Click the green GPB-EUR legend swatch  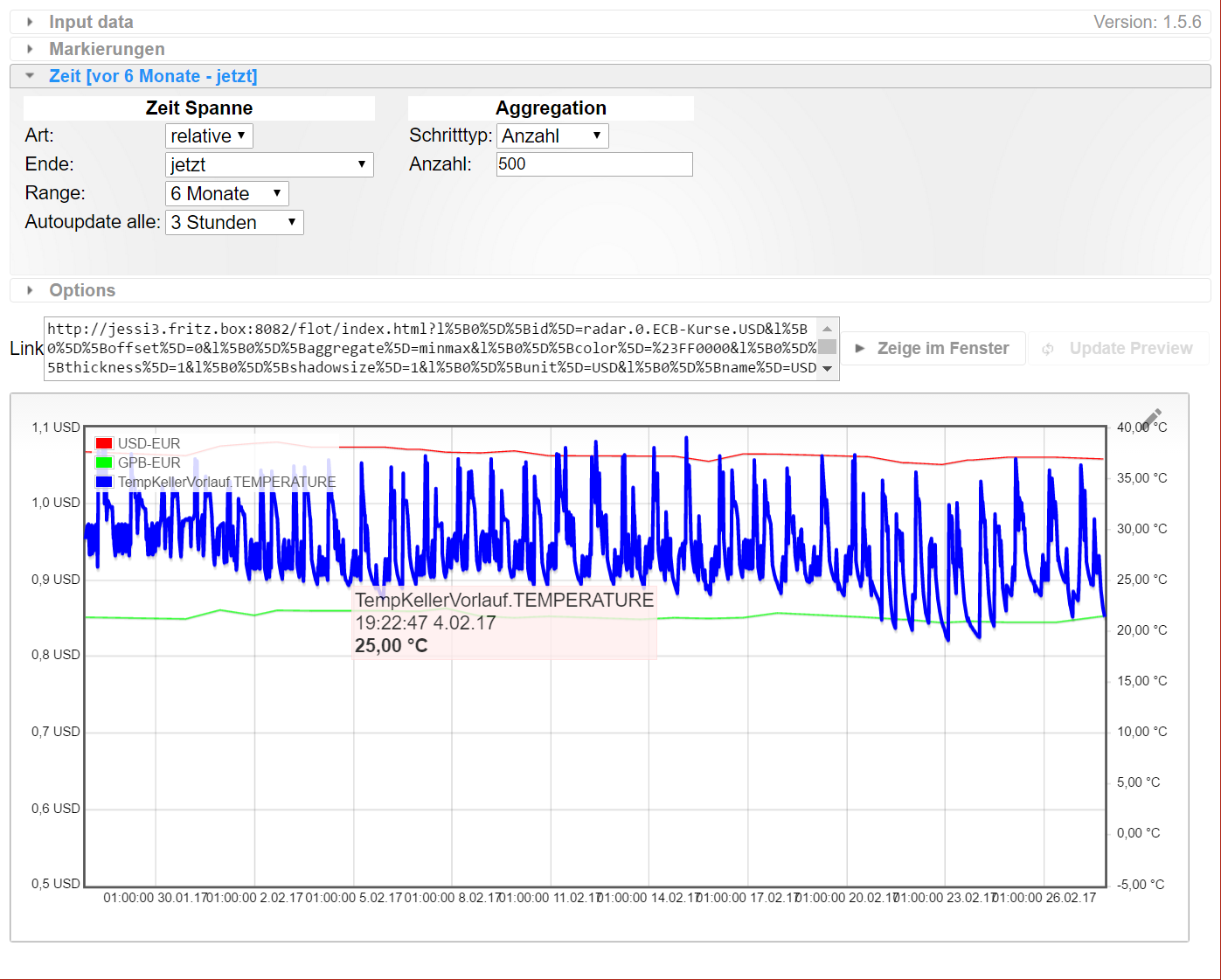pyautogui.click(x=104, y=462)
